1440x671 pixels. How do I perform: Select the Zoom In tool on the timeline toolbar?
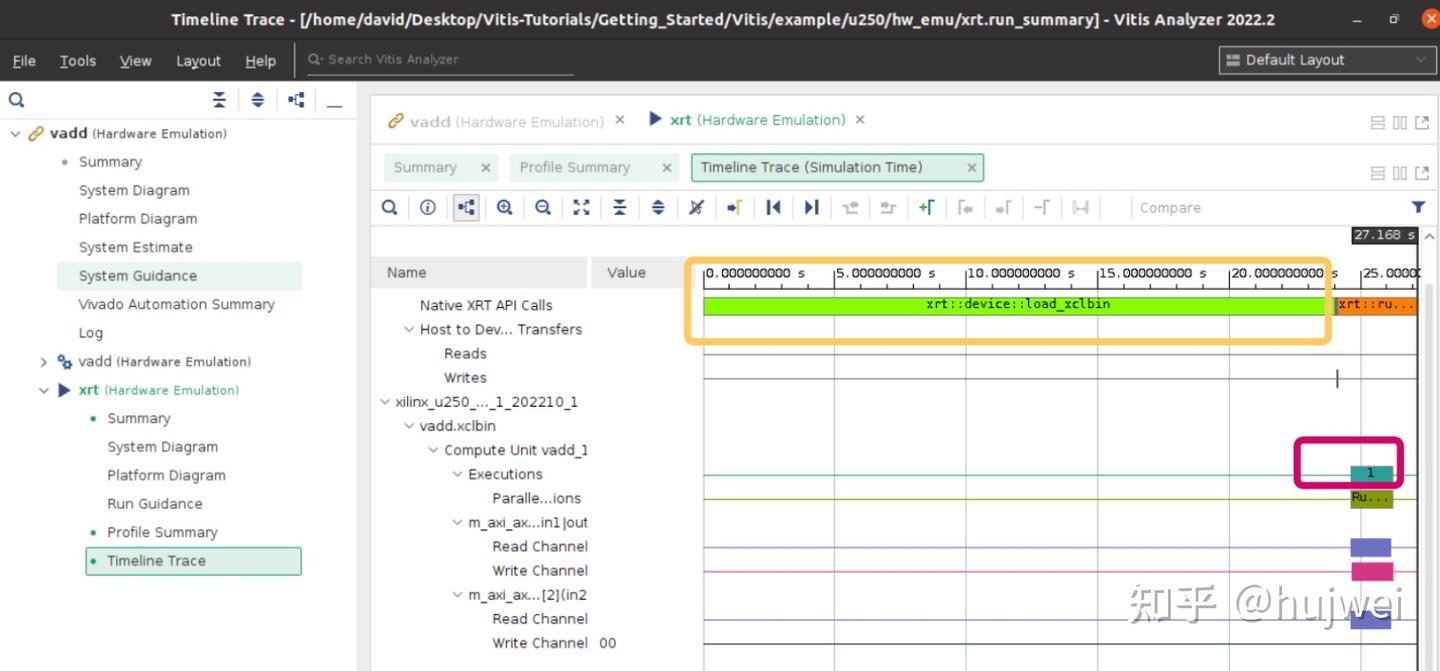pyautogui.click(x=504, y=207)
